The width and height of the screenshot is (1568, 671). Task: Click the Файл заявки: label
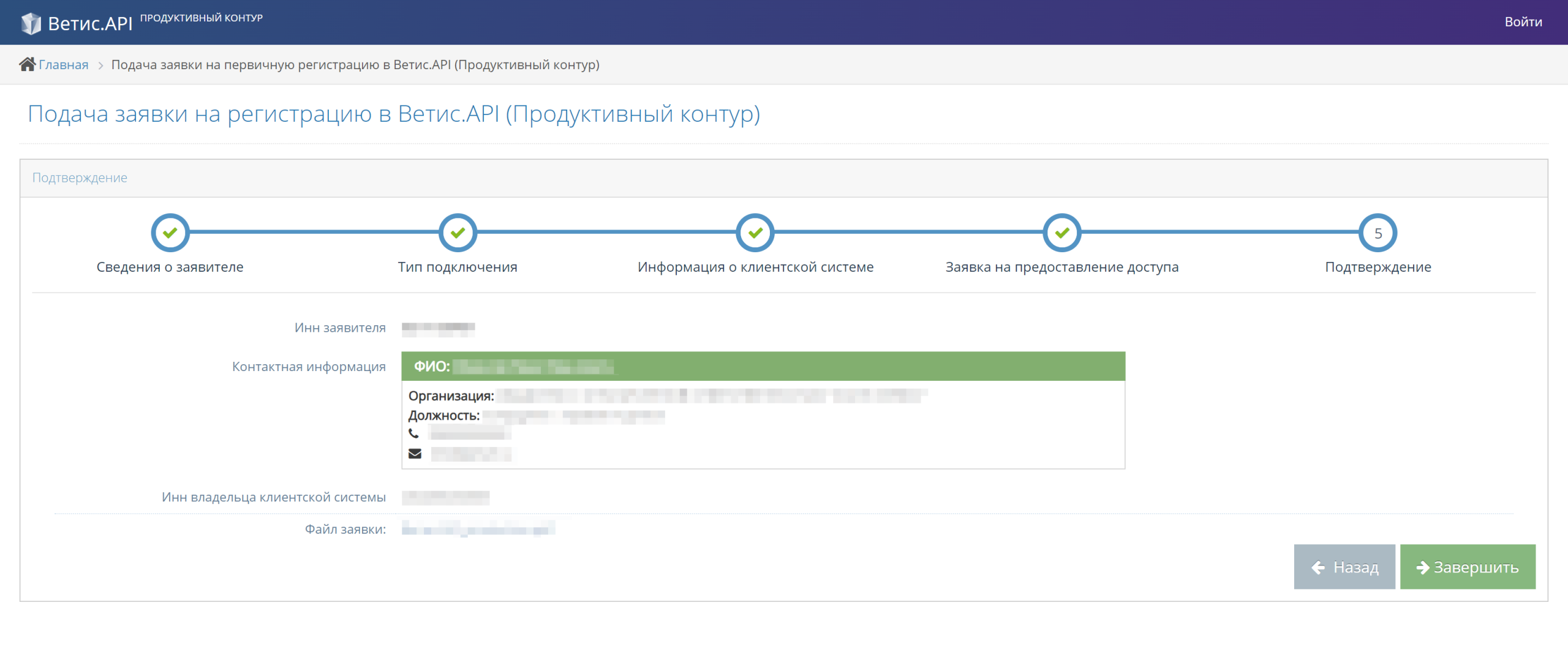coord(345,529)
